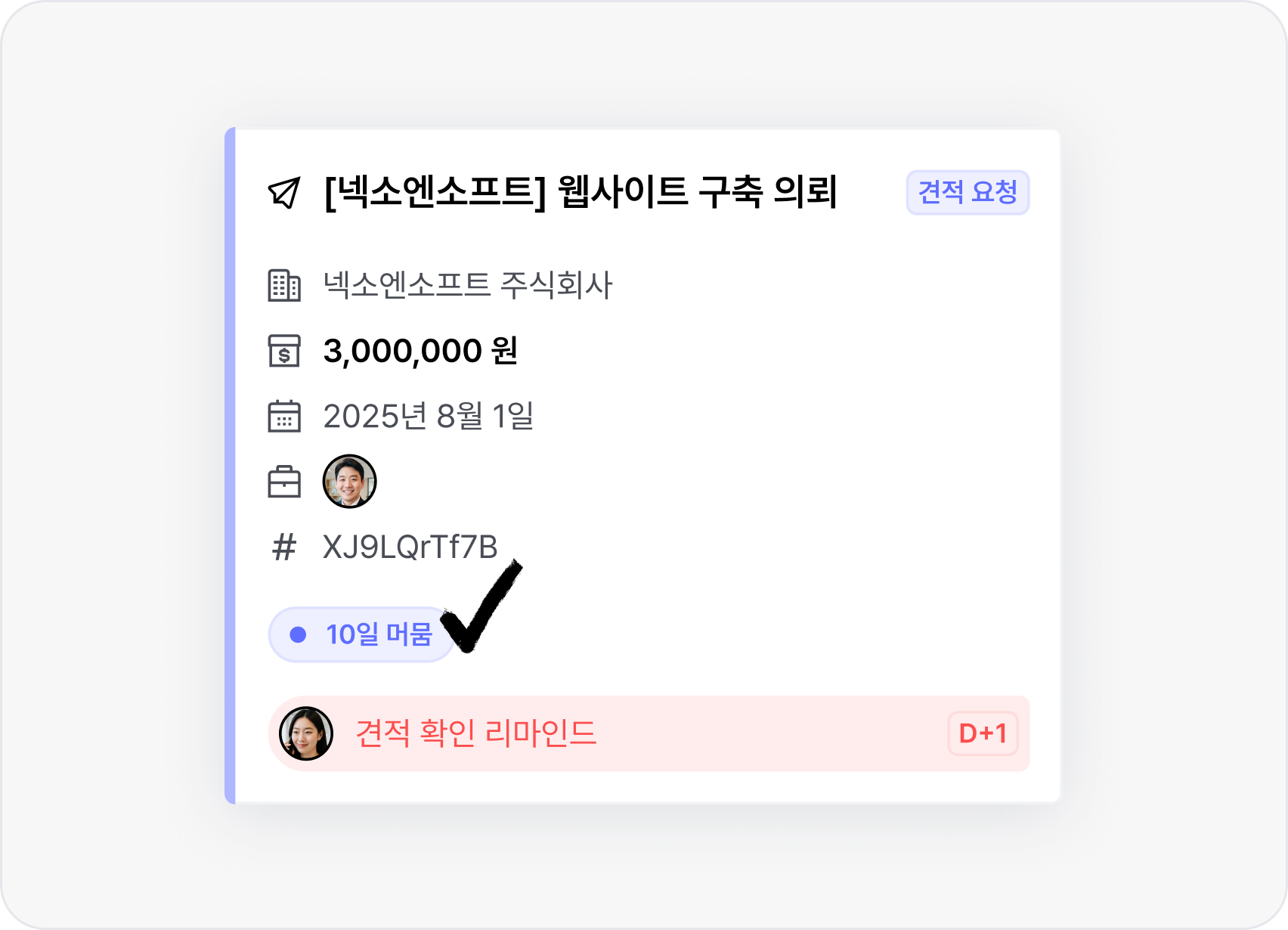Screen dimensions: 1288x930
Task: Click the blue dot in the 10일 머뭄 badge
Action: (298, 634)
